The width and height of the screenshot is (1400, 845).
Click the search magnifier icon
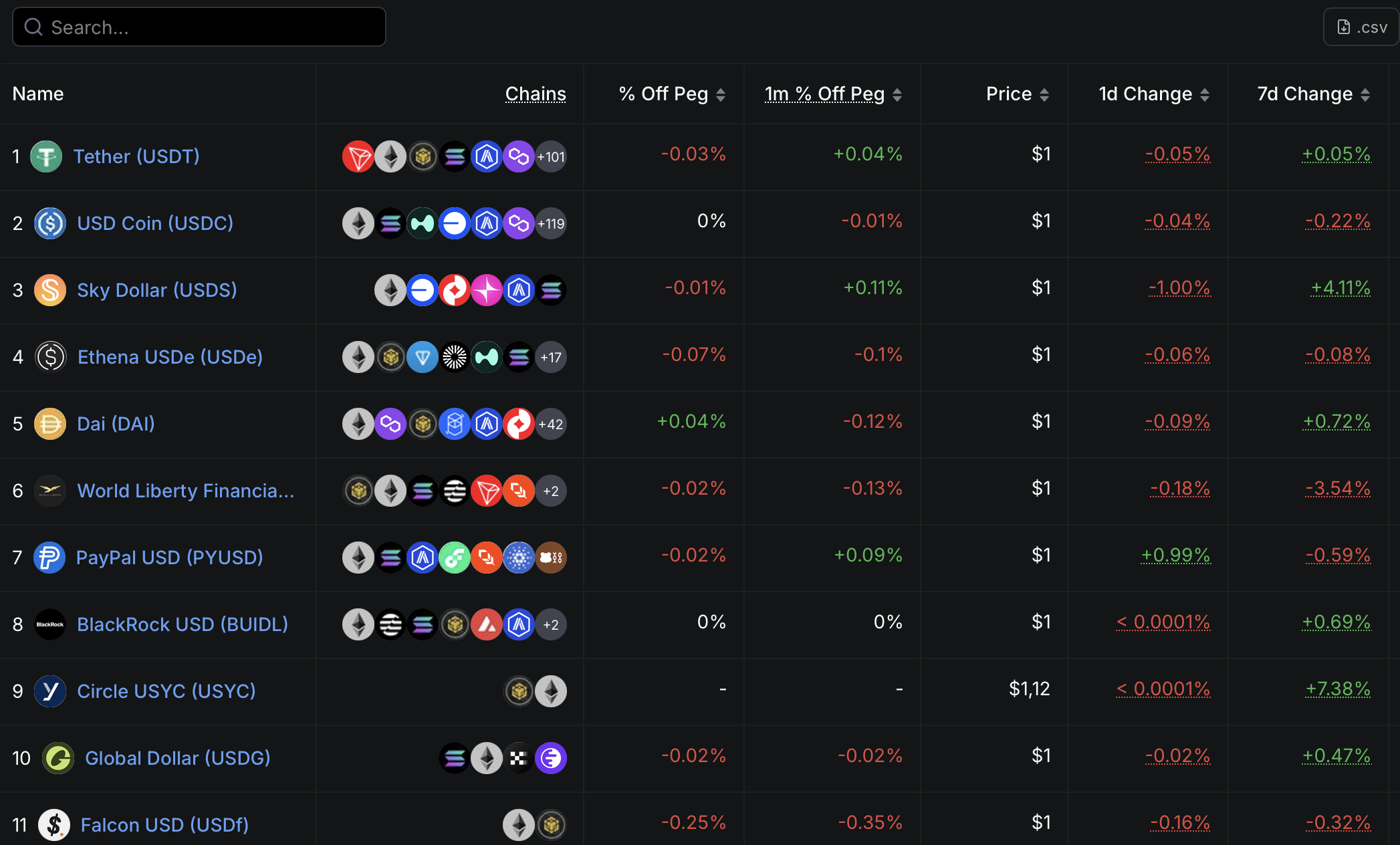pyautogui.click(x=33, y=26)
